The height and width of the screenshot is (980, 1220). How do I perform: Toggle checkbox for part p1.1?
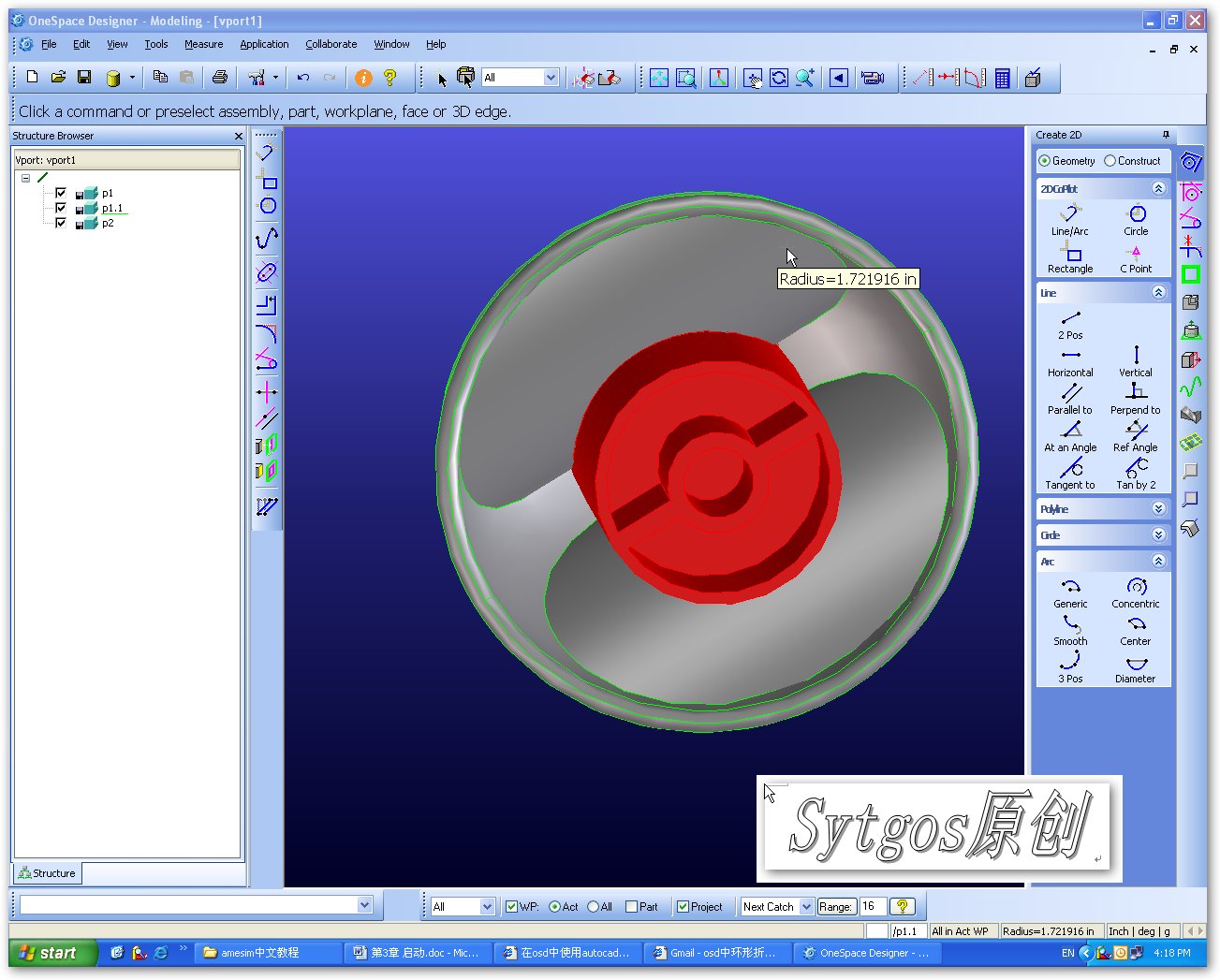coord(61,208)
